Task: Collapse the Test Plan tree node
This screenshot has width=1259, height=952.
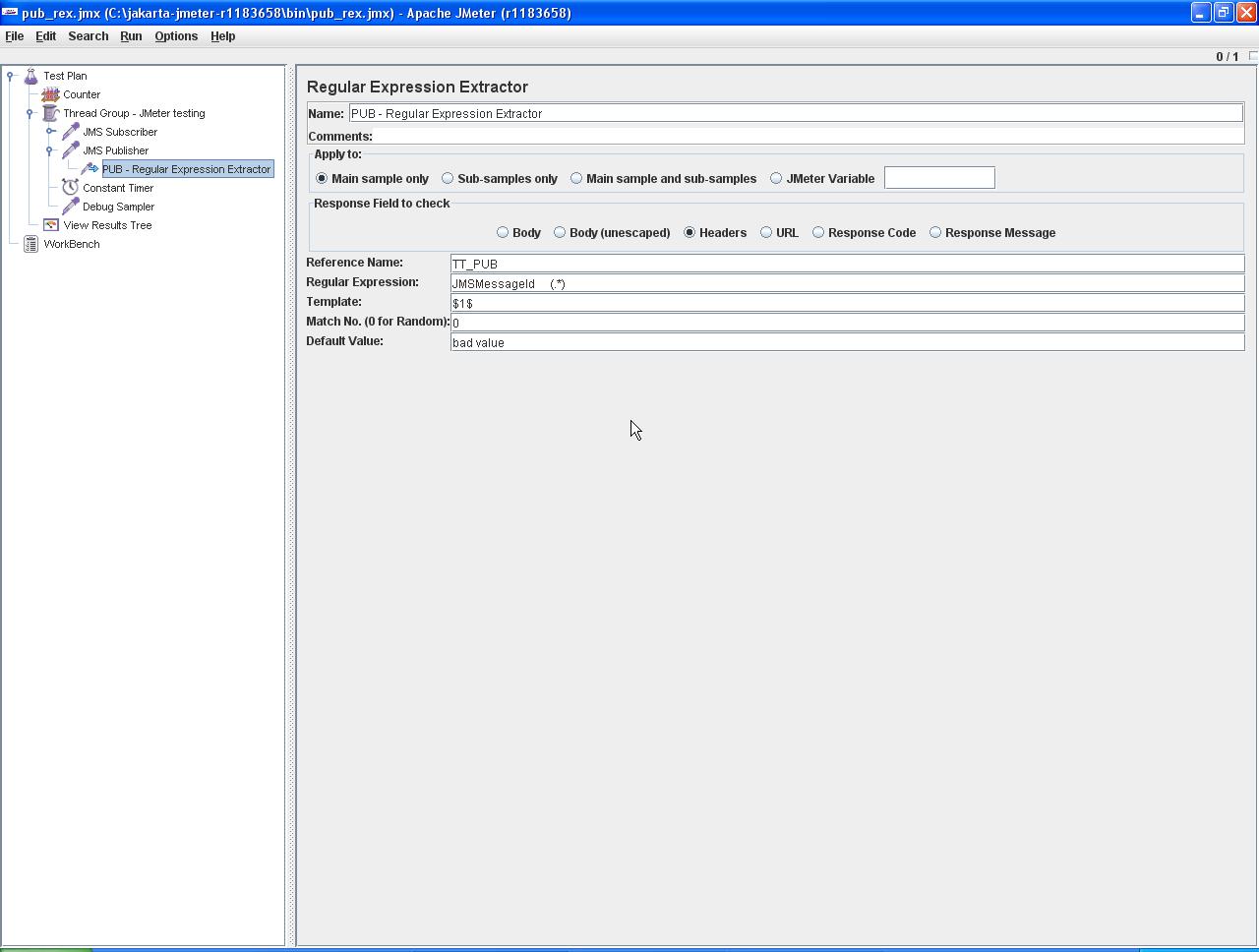Action: tap(10, 76)
